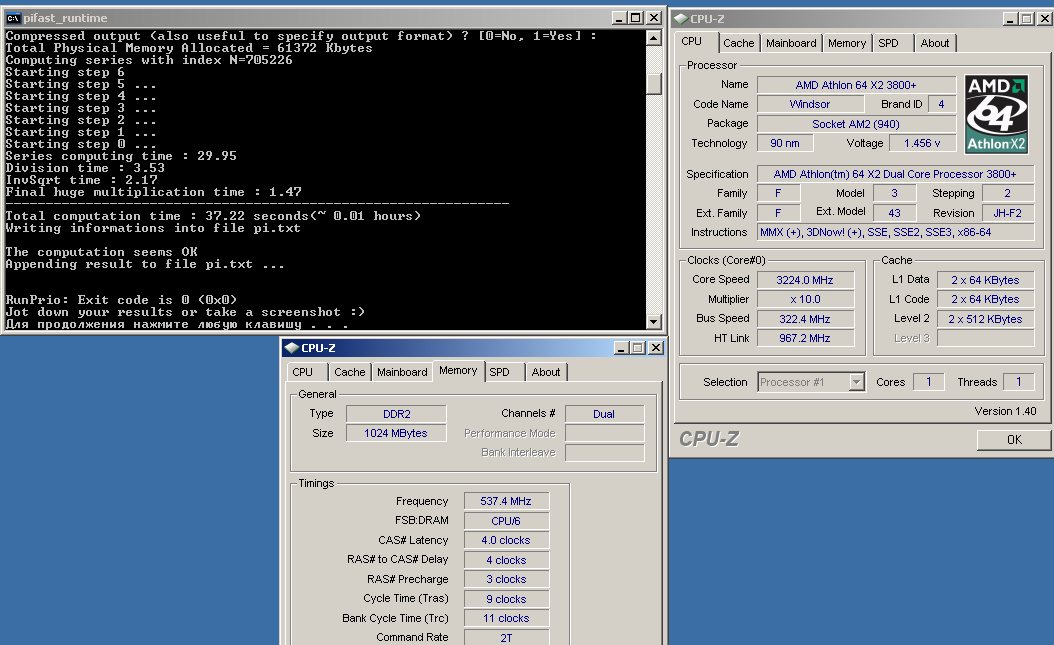Click the Brand ID value '4'

(942, 104)
